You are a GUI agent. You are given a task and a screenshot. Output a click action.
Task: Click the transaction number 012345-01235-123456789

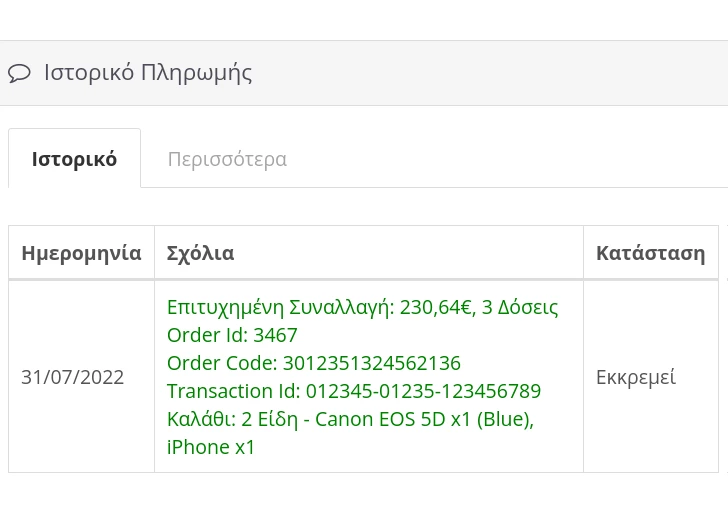[x=423, y=391]
